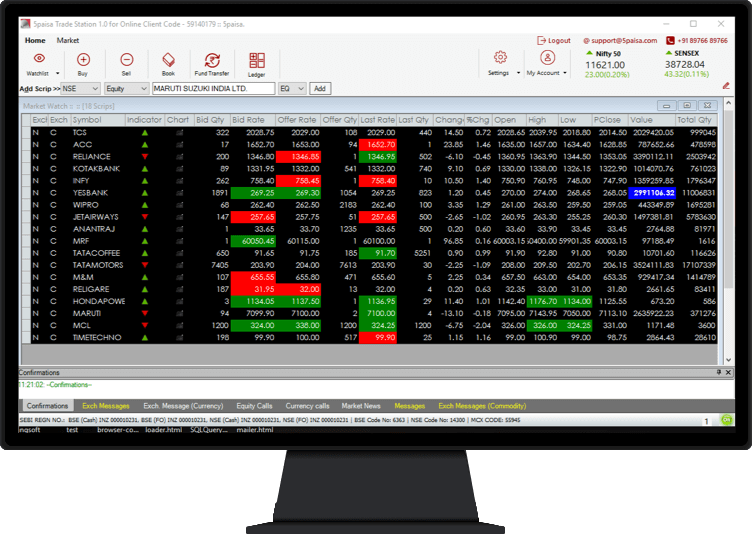Open chart icon for MARUTI row
Viewport: 752px width, 534px height.
(179, 313)
